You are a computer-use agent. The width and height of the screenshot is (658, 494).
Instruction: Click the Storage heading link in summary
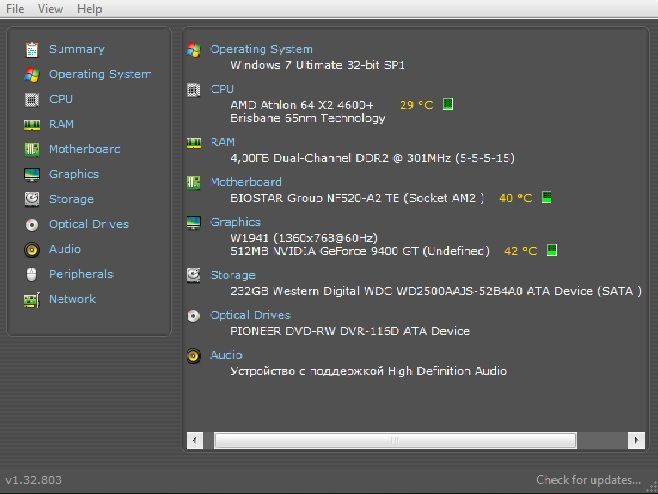click(x=233, y=275)
